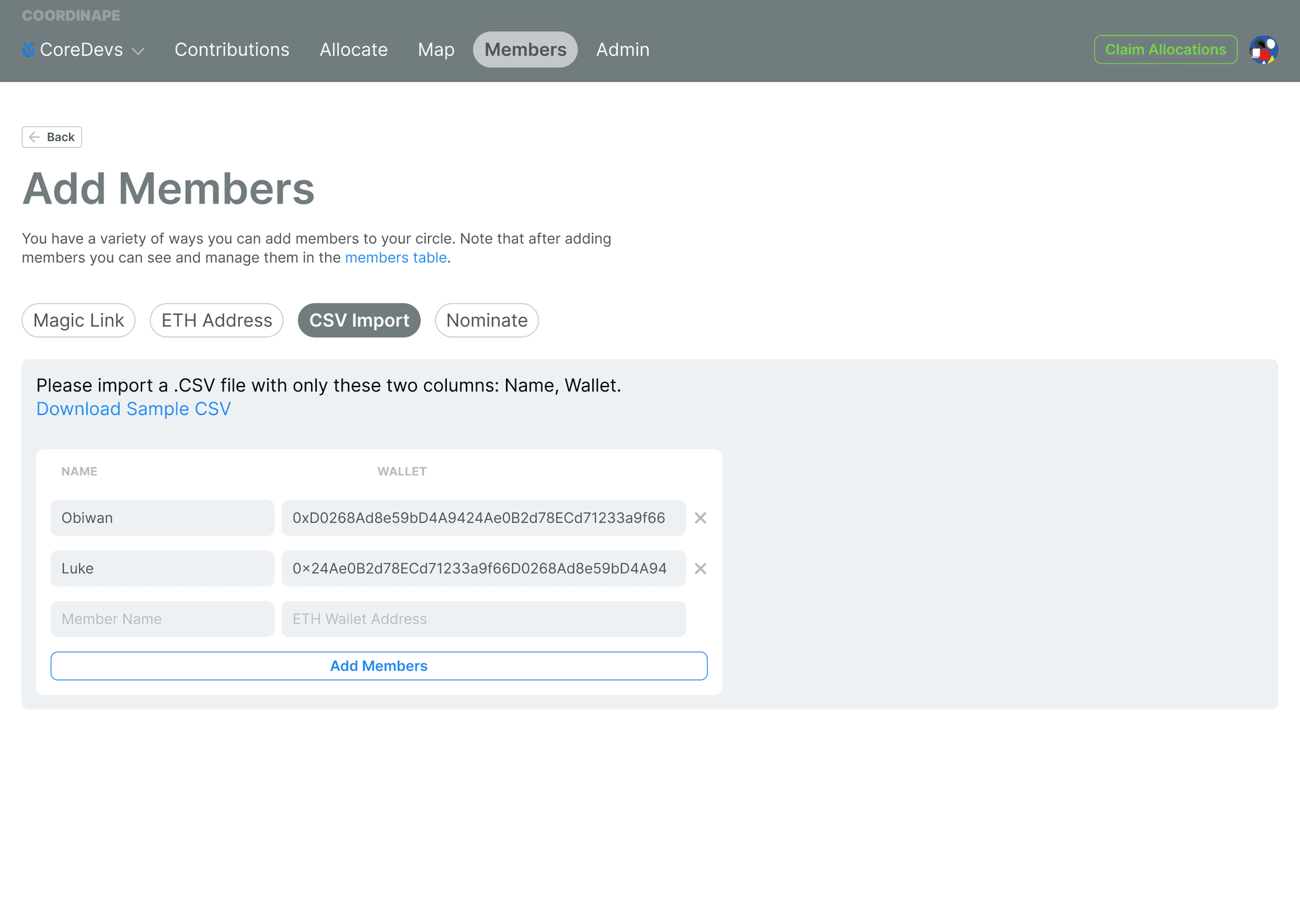Remove the Luke row with X icon
This screenshot has width=1300, height=924.
coord(700,569)
